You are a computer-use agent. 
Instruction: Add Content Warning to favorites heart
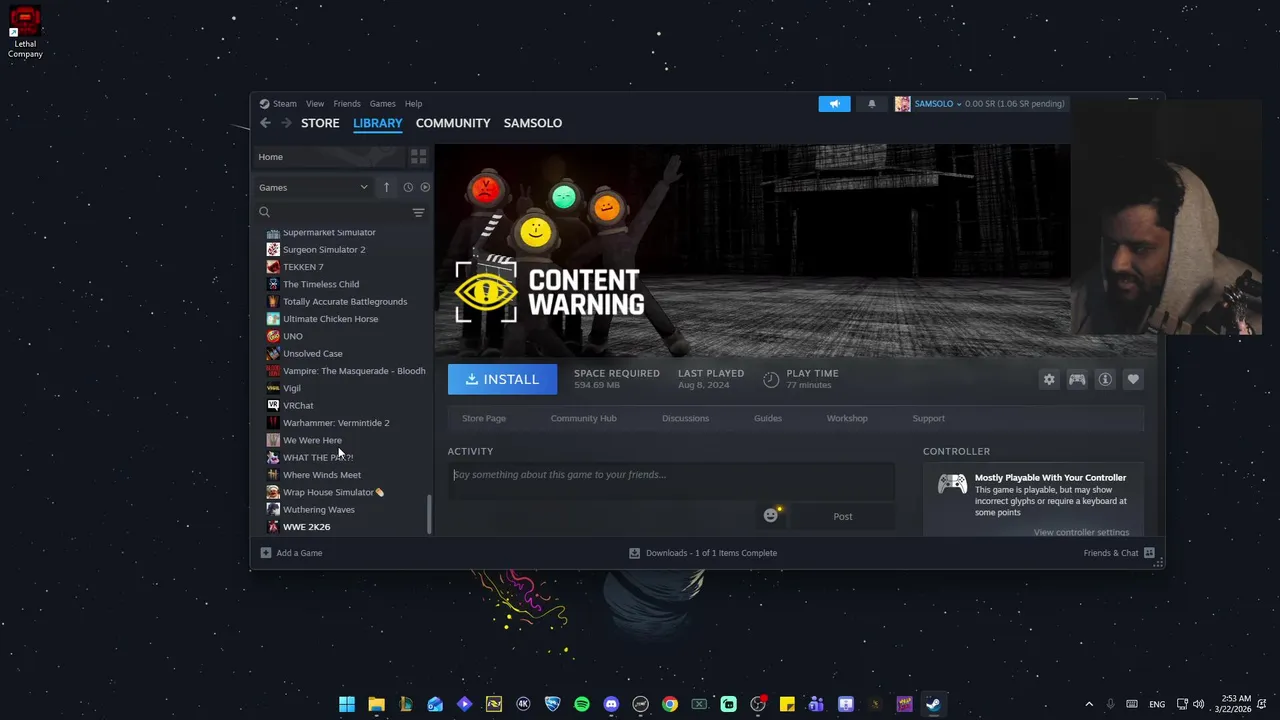1133,379
